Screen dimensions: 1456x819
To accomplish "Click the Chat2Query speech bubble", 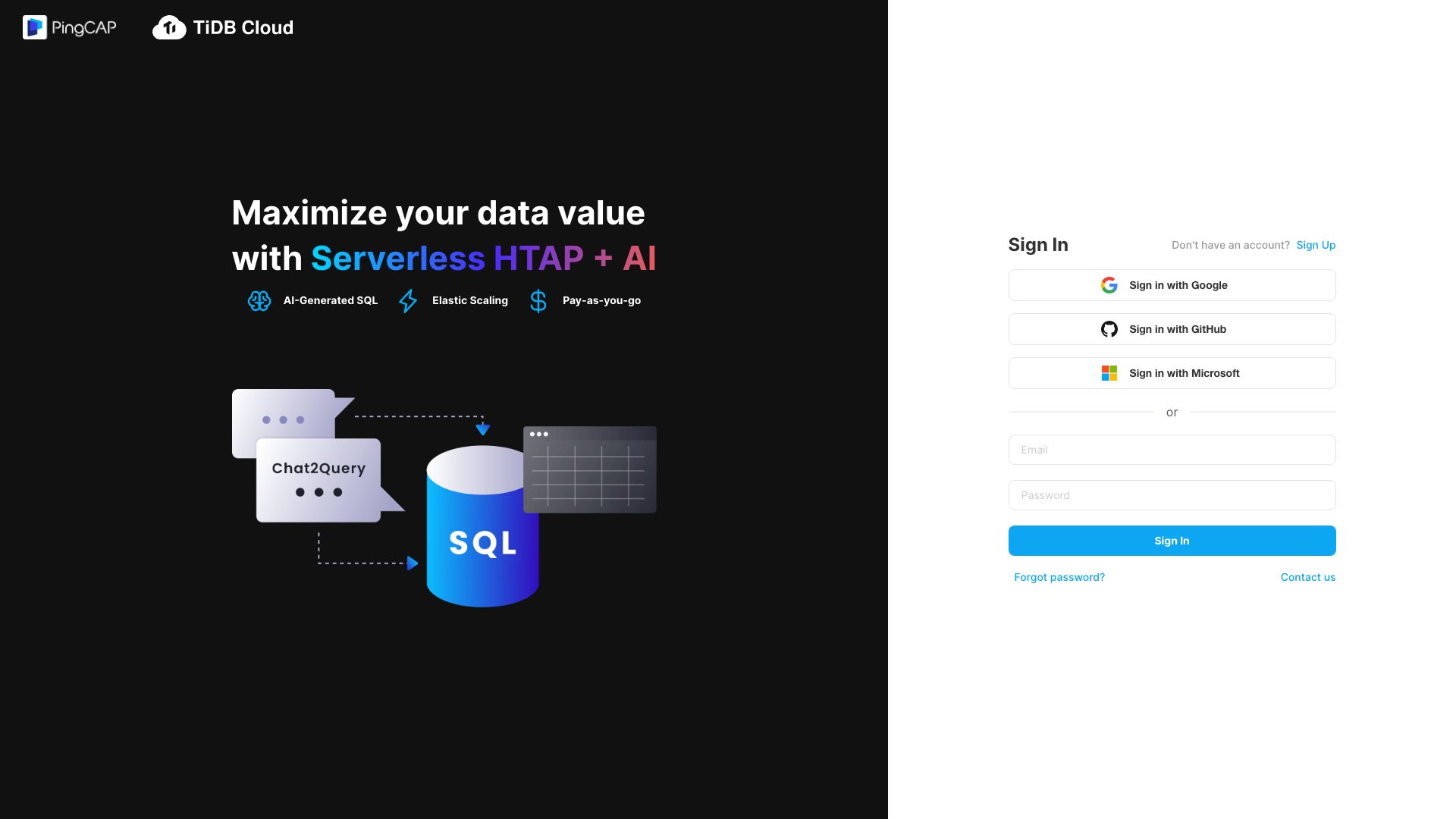I will 320,479.
